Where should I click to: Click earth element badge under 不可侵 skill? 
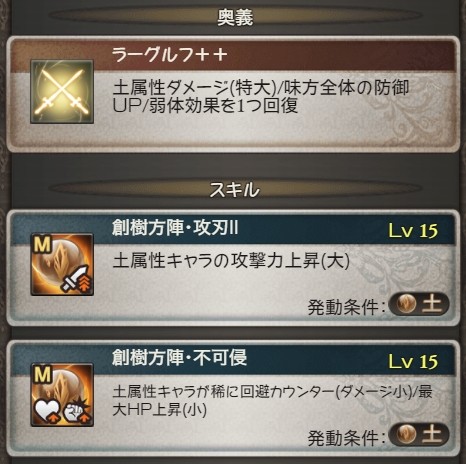coord(419,435)
